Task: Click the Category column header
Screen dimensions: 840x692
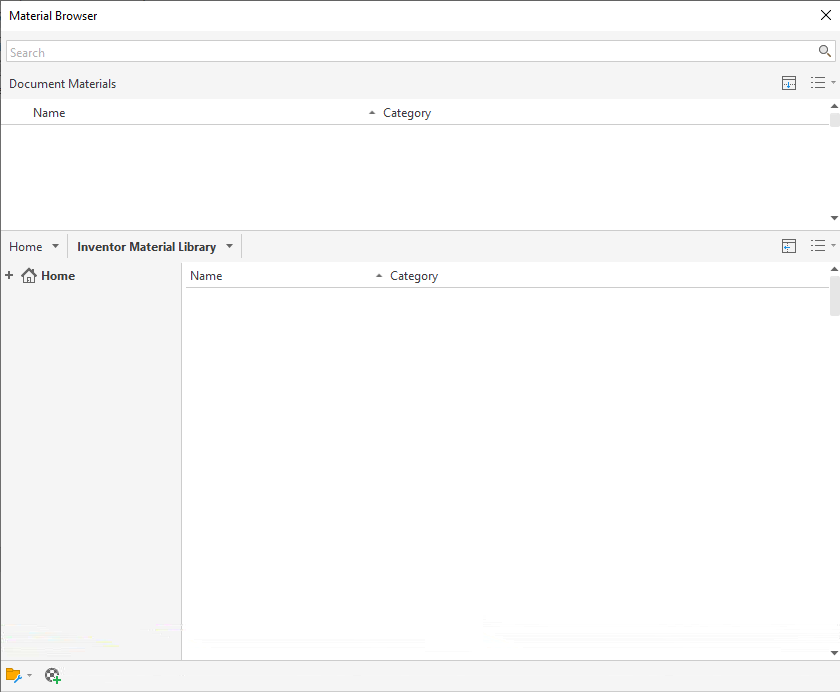Action: [407, 112]
